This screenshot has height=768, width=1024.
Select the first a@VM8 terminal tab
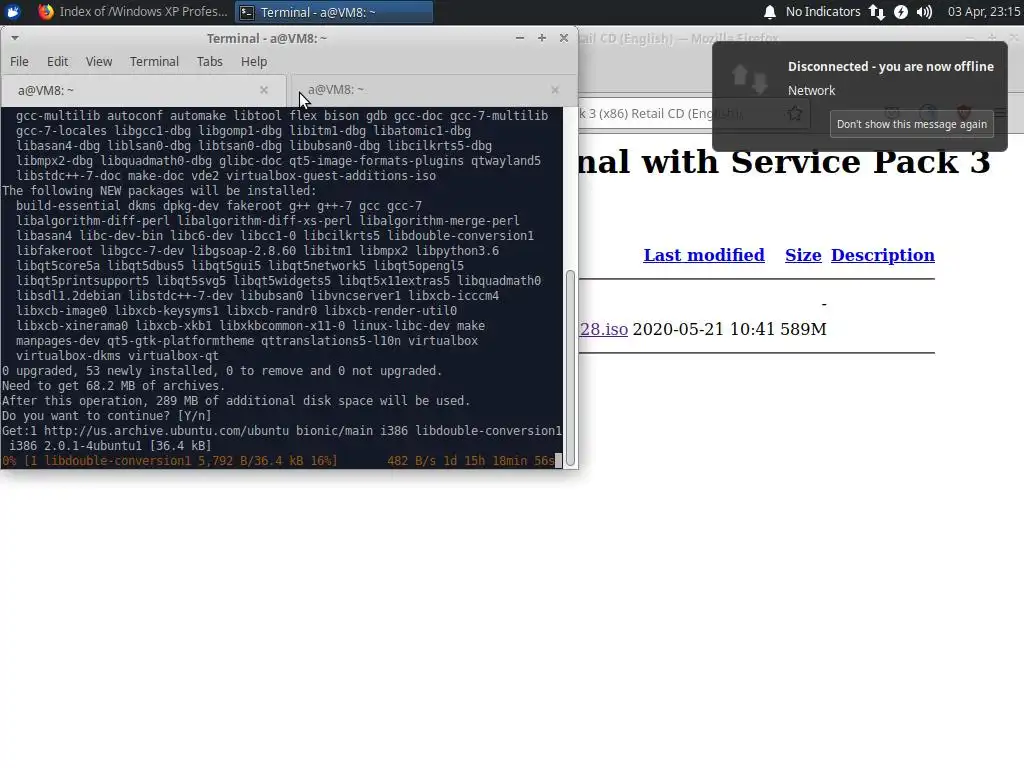pyautogui.click(x=143, y=90)
